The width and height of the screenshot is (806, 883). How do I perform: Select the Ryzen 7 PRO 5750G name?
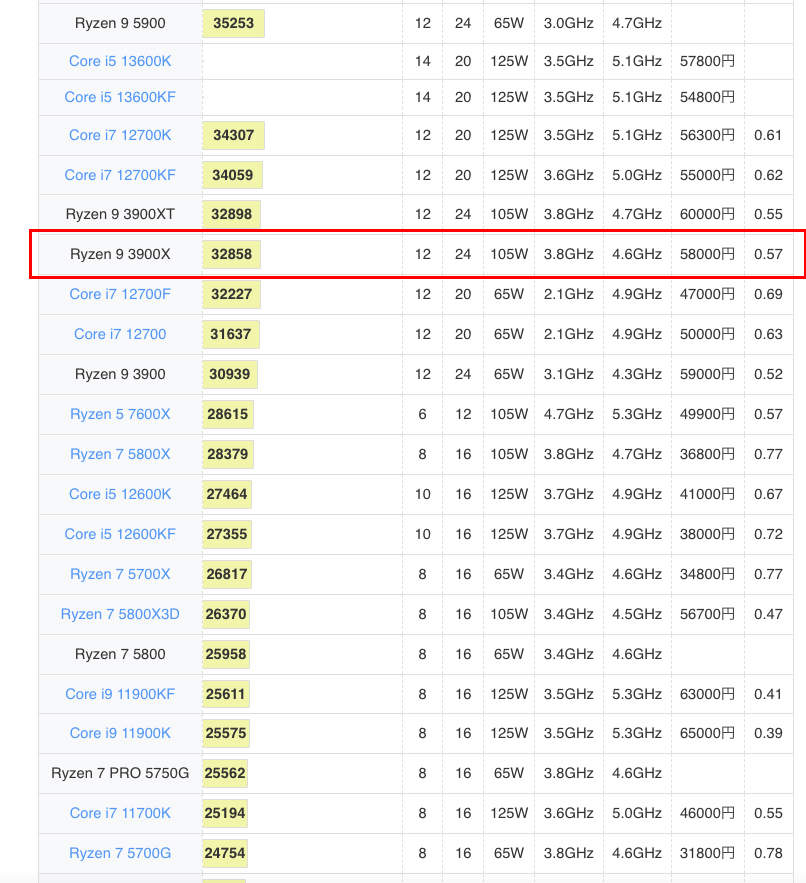click(120, 773)
